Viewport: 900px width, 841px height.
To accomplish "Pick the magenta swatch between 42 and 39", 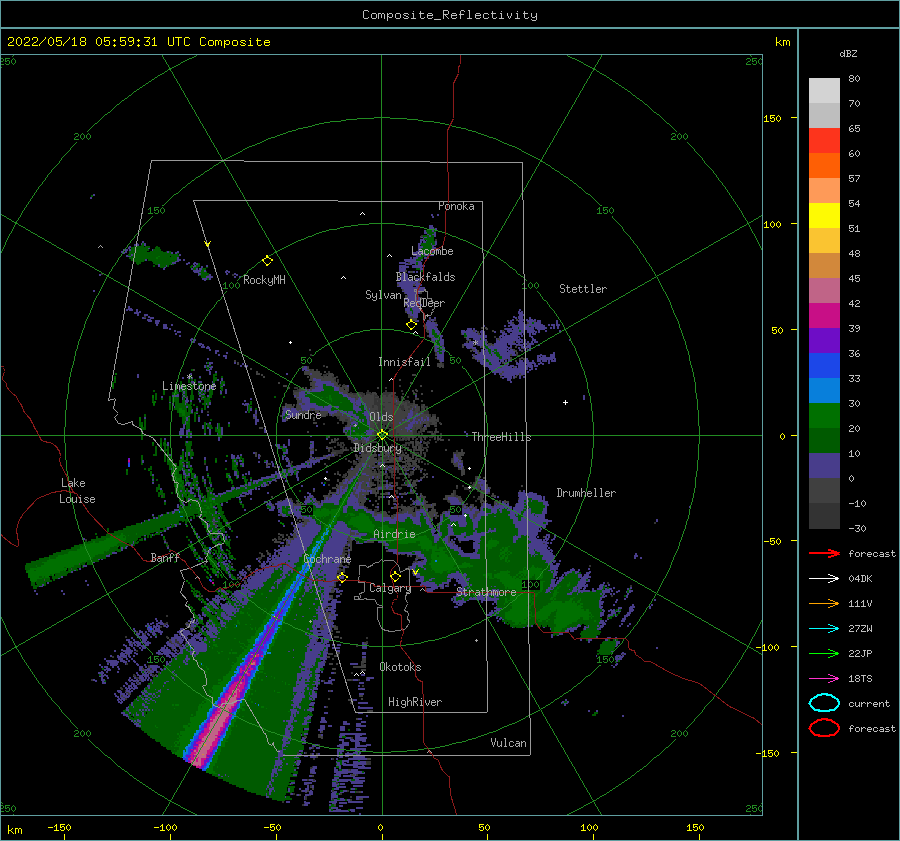I will click(824, 316).
